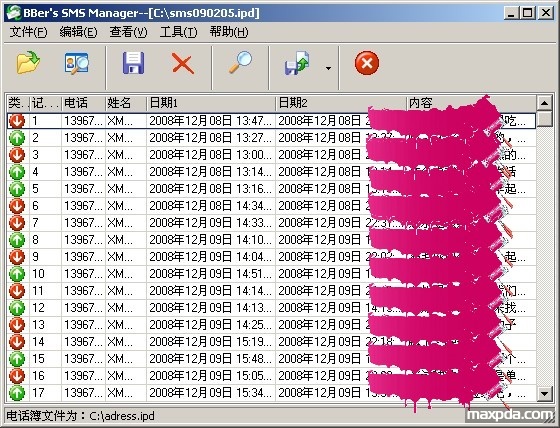This screenshot has height=428, width=560.
Task: Save with the blue floppy disk icon
Action: 133,63
